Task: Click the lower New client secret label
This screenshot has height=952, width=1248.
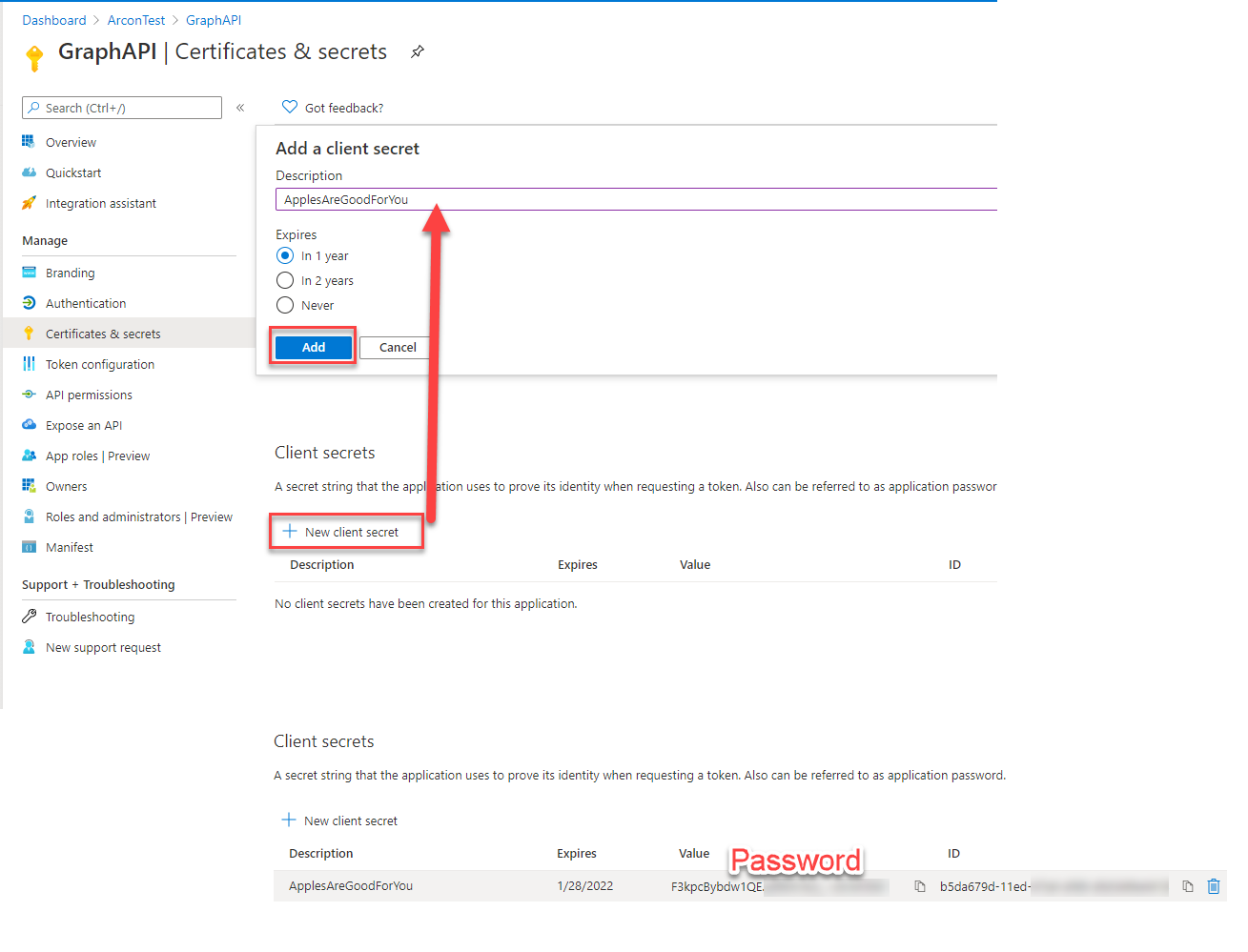Action: coord(351,820)
